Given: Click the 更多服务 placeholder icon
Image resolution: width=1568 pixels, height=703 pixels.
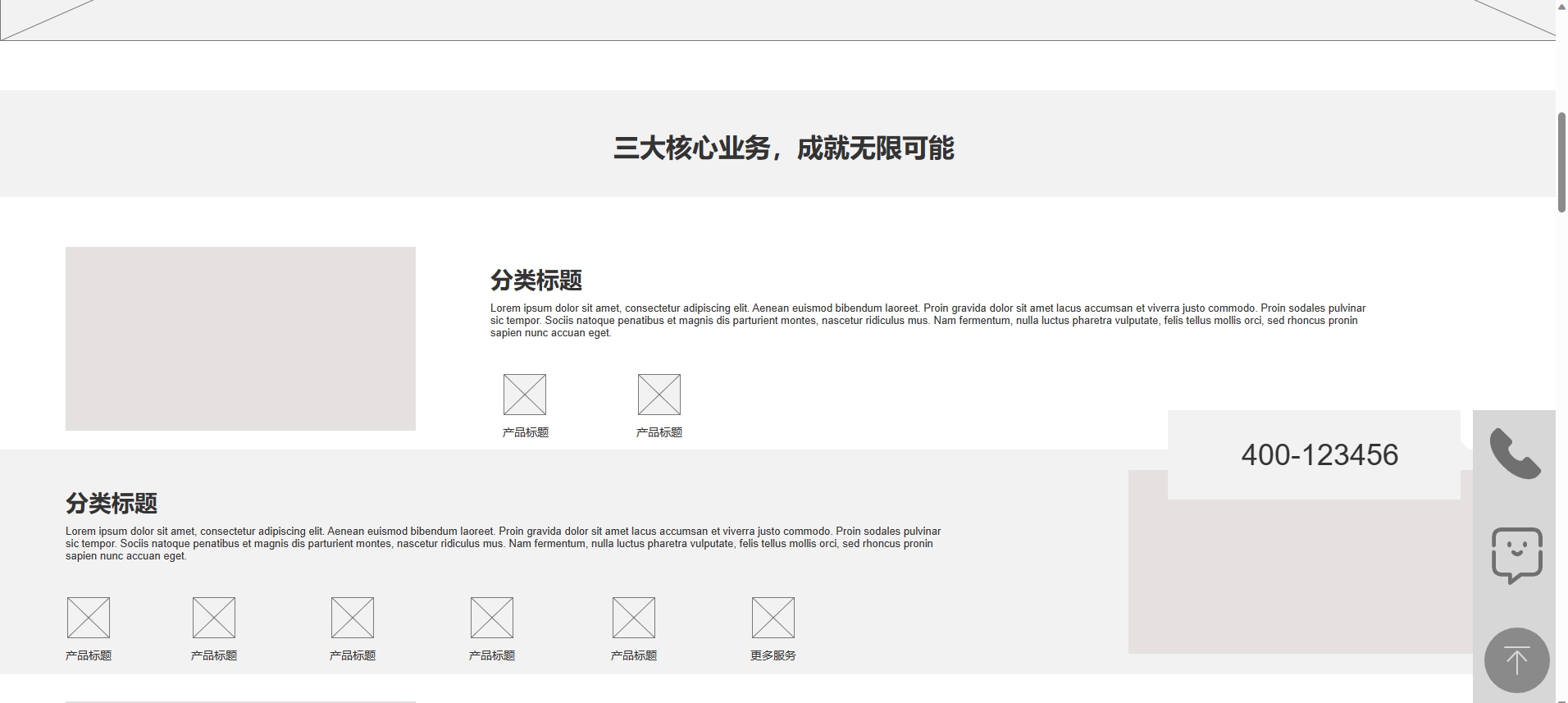Looking at the screenshot, I should coord(773,618).
